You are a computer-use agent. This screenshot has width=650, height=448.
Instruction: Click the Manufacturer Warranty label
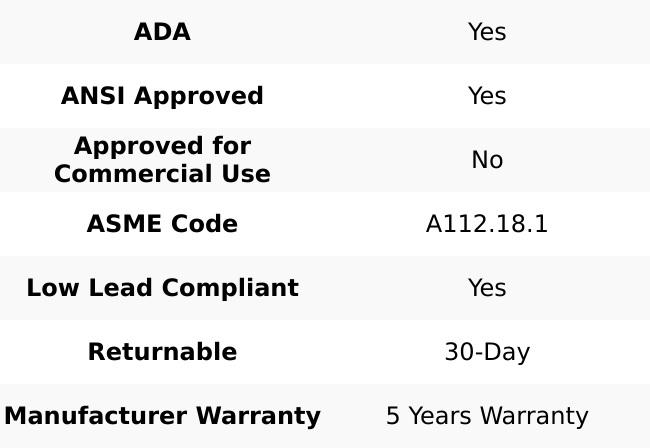click(162, 416)
